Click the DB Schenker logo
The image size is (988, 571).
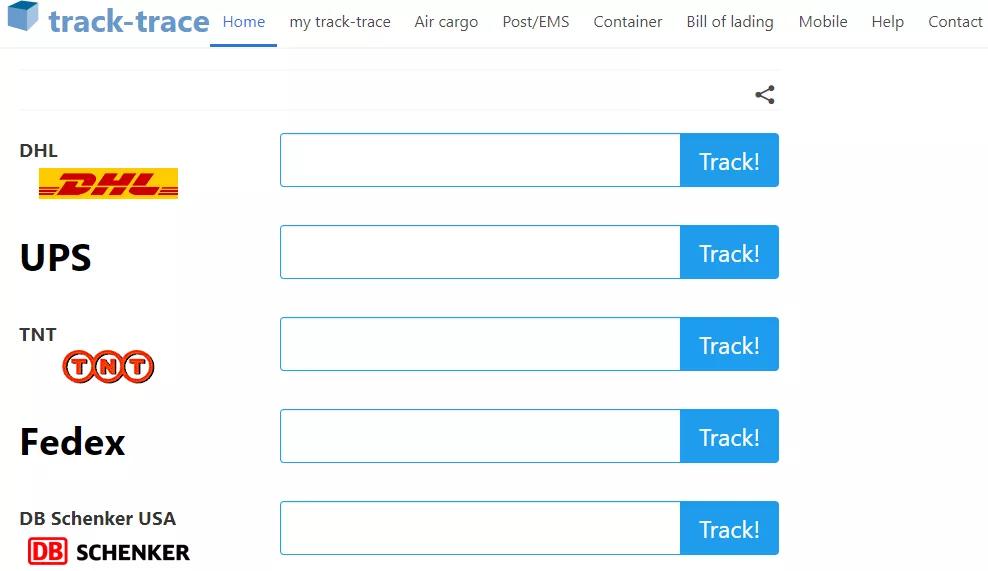pyautogui.click(x=108, y=551)
